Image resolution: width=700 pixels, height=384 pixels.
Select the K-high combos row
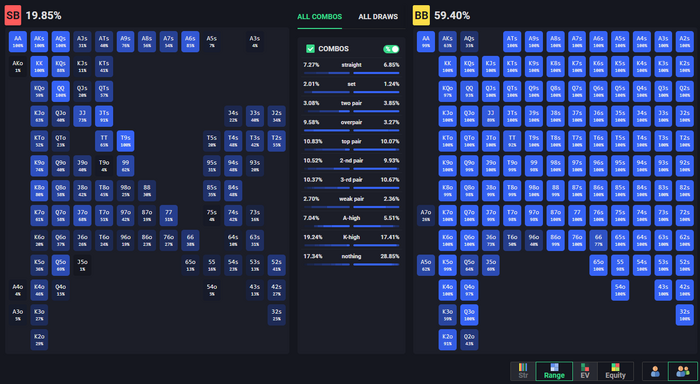tap(351, 239)
